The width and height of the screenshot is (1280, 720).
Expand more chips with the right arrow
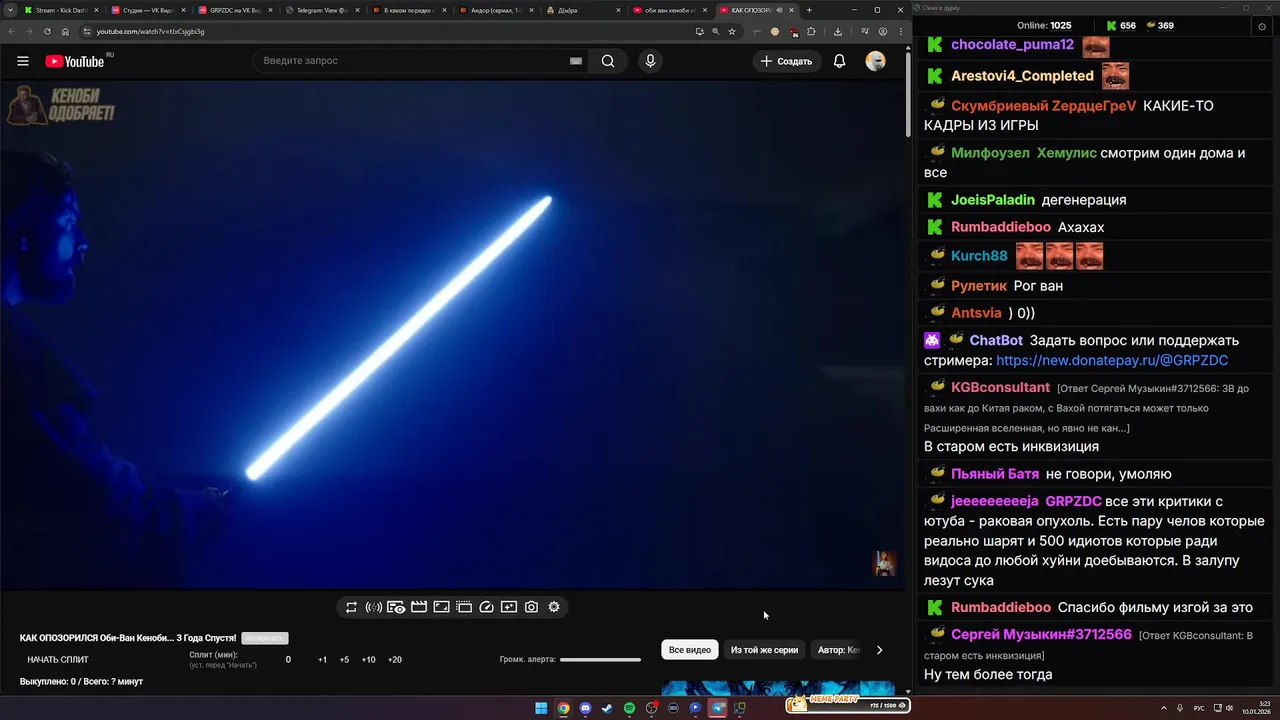(879, 650)
